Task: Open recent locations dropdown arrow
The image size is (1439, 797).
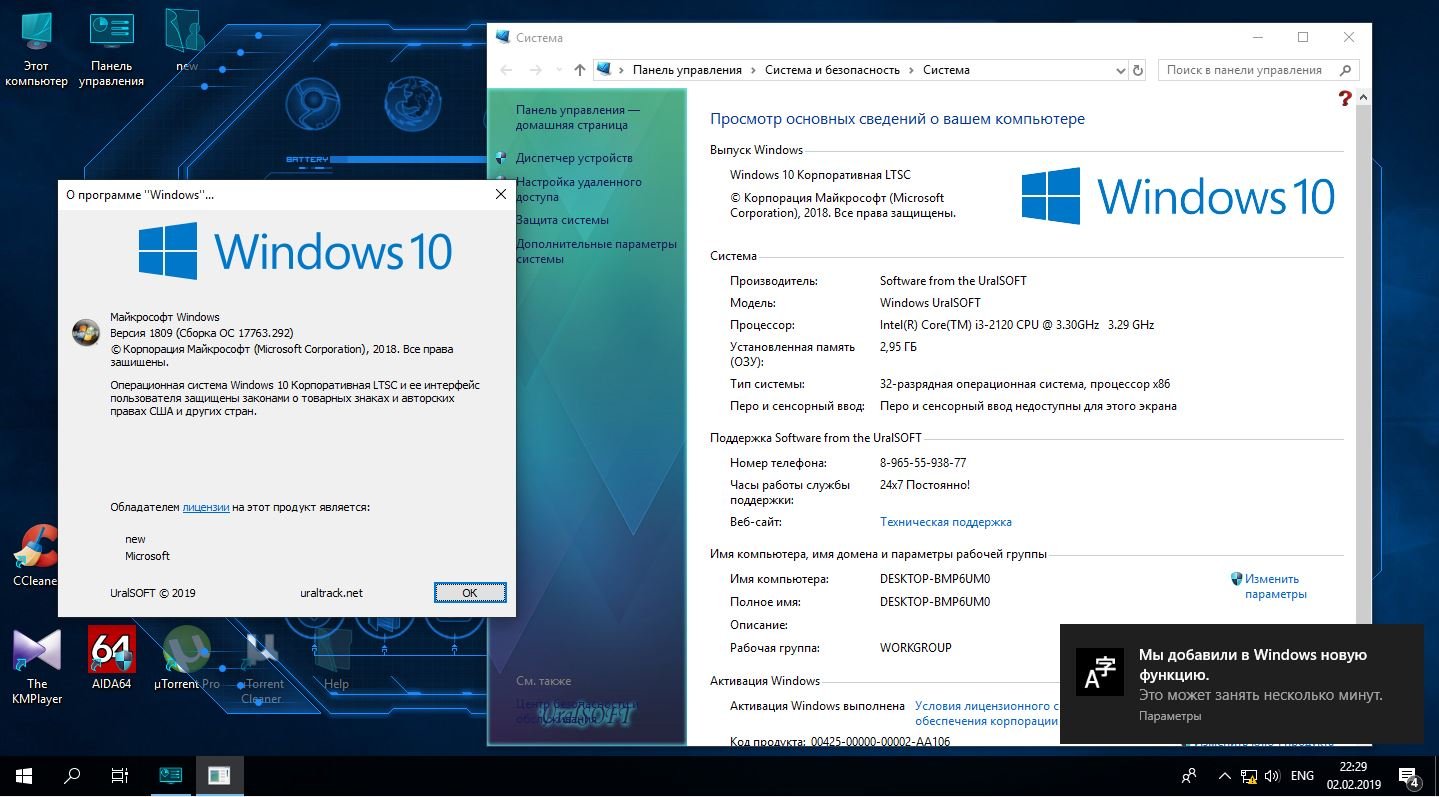Action: click(x=558, y=70)
